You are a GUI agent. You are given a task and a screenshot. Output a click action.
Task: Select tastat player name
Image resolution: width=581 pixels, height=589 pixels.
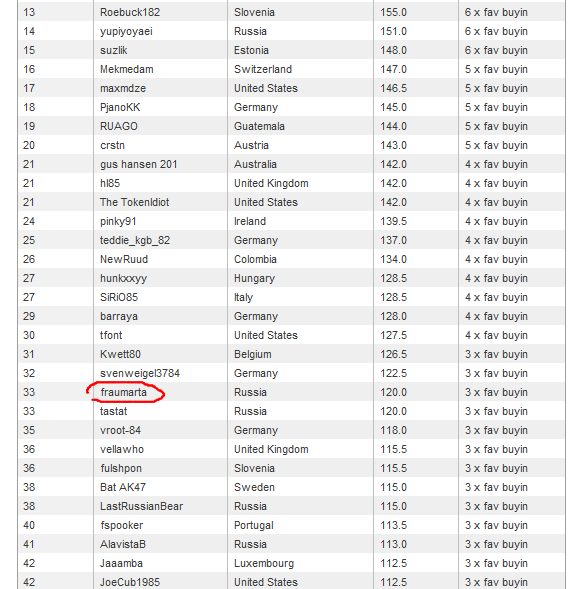click(113, 411)
